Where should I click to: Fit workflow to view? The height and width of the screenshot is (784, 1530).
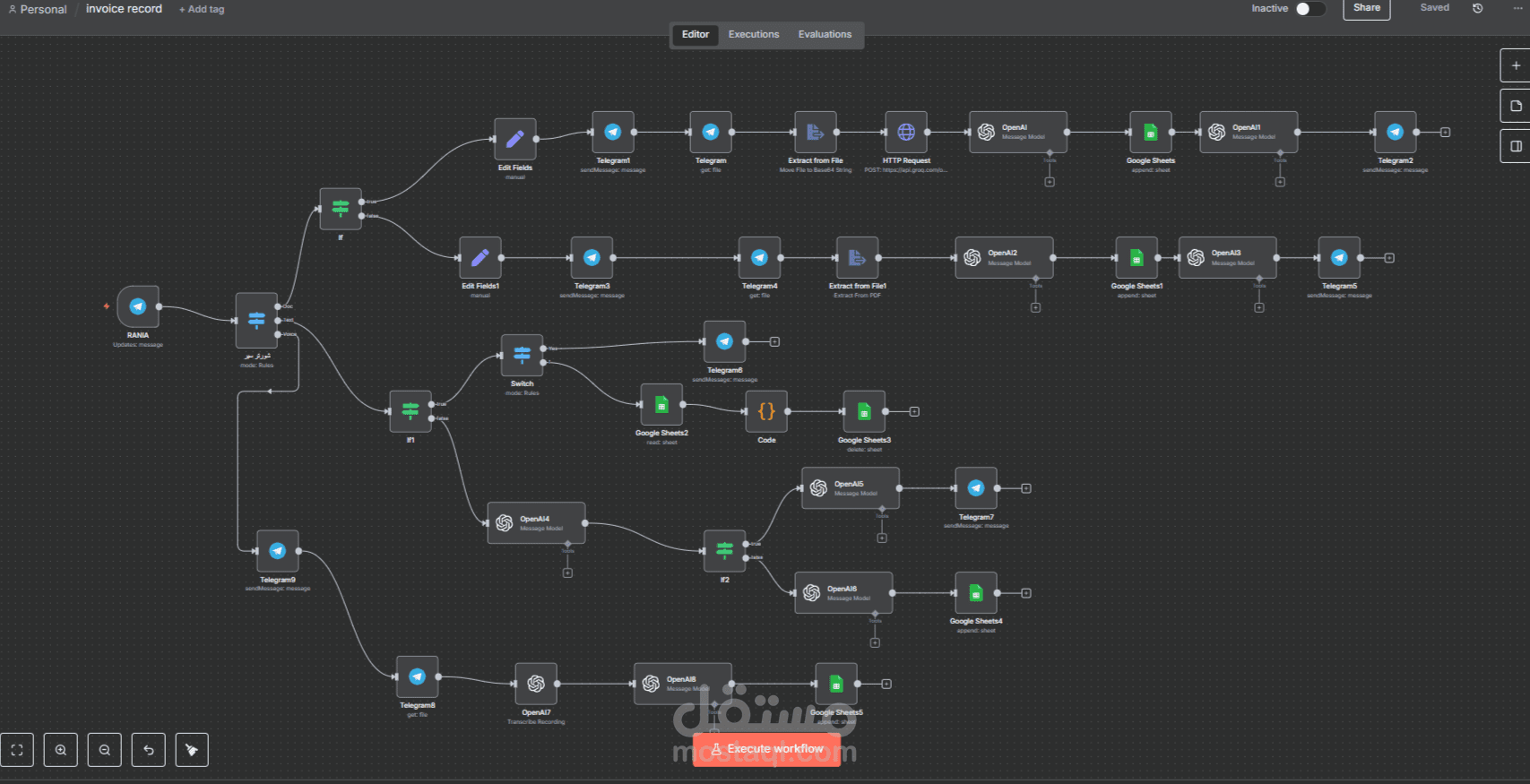17,750
